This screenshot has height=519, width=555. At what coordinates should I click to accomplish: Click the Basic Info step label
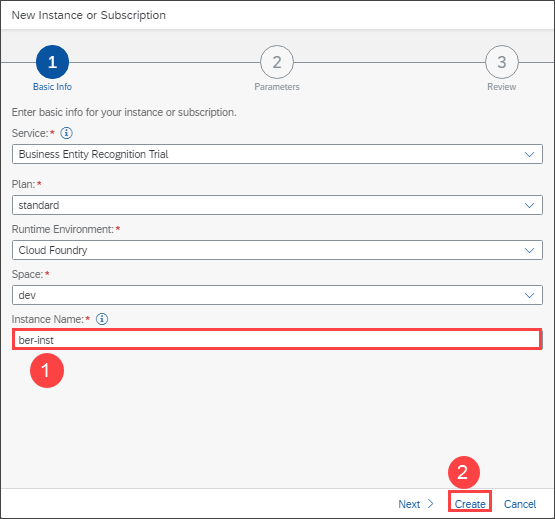tap(52, 87)
